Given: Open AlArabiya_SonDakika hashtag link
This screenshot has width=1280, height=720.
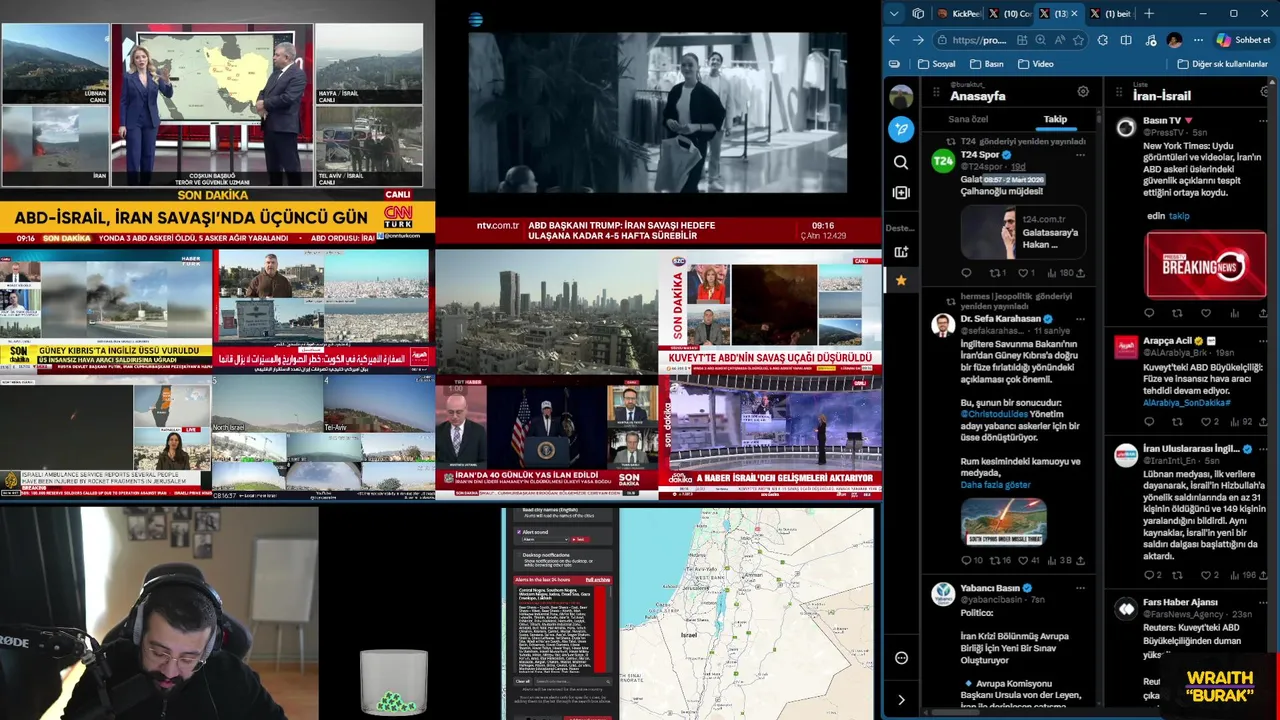Looking at the screenshot, I should click(1187, 403).
